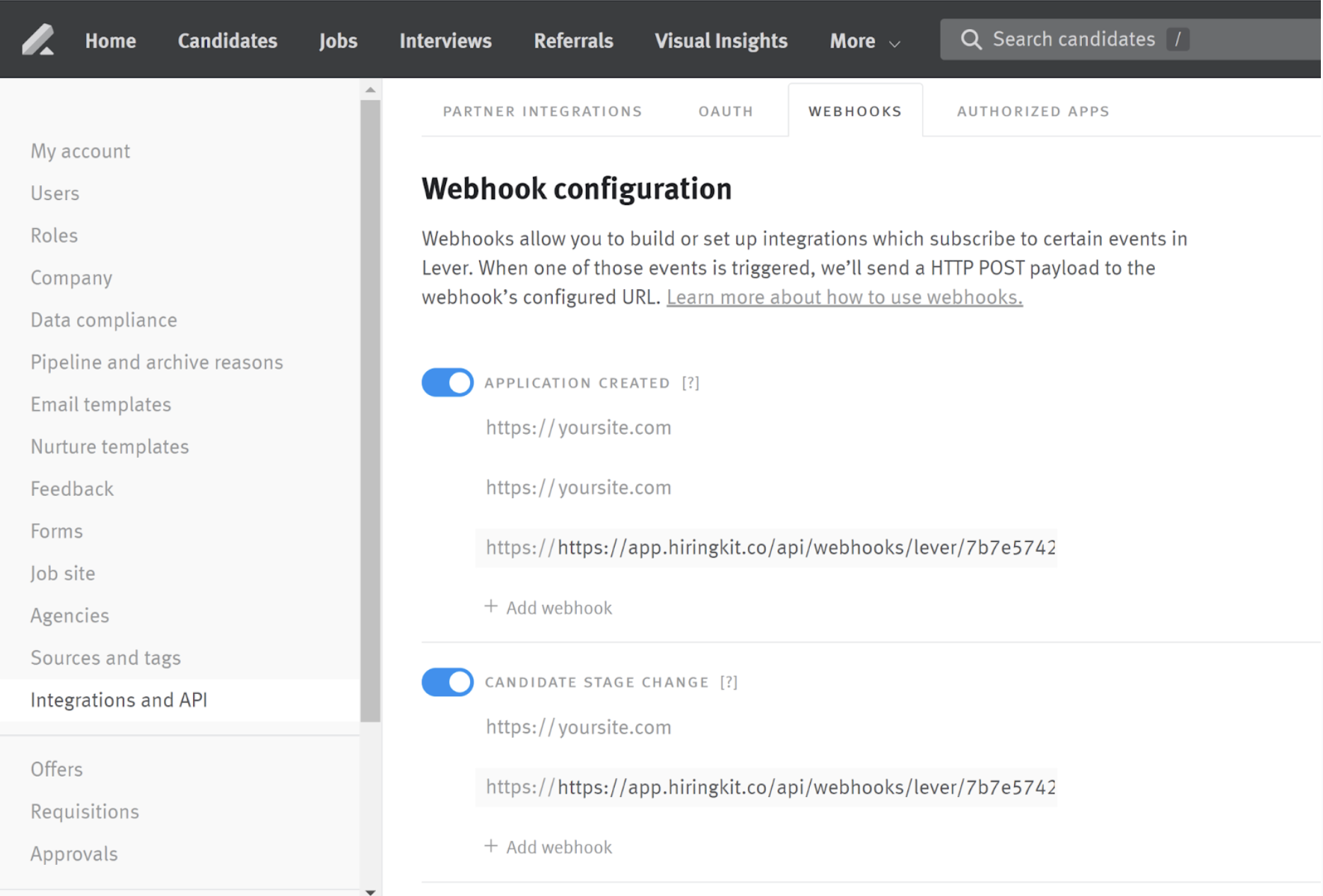
Task: Open the Learn more about webhooks link
Action: pos(844,297)
